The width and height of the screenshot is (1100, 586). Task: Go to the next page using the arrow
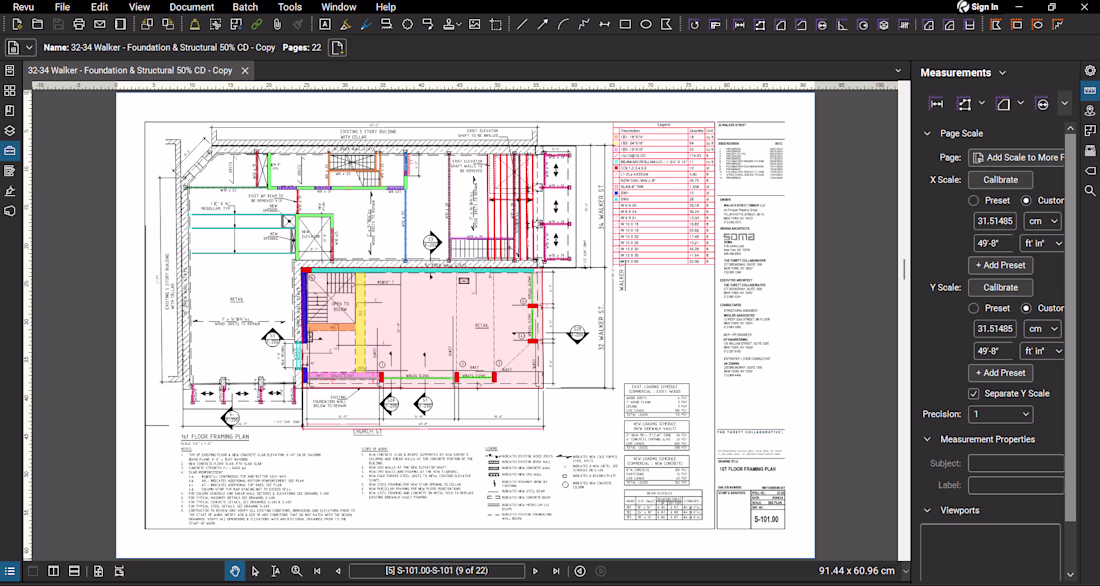[535, 571]
